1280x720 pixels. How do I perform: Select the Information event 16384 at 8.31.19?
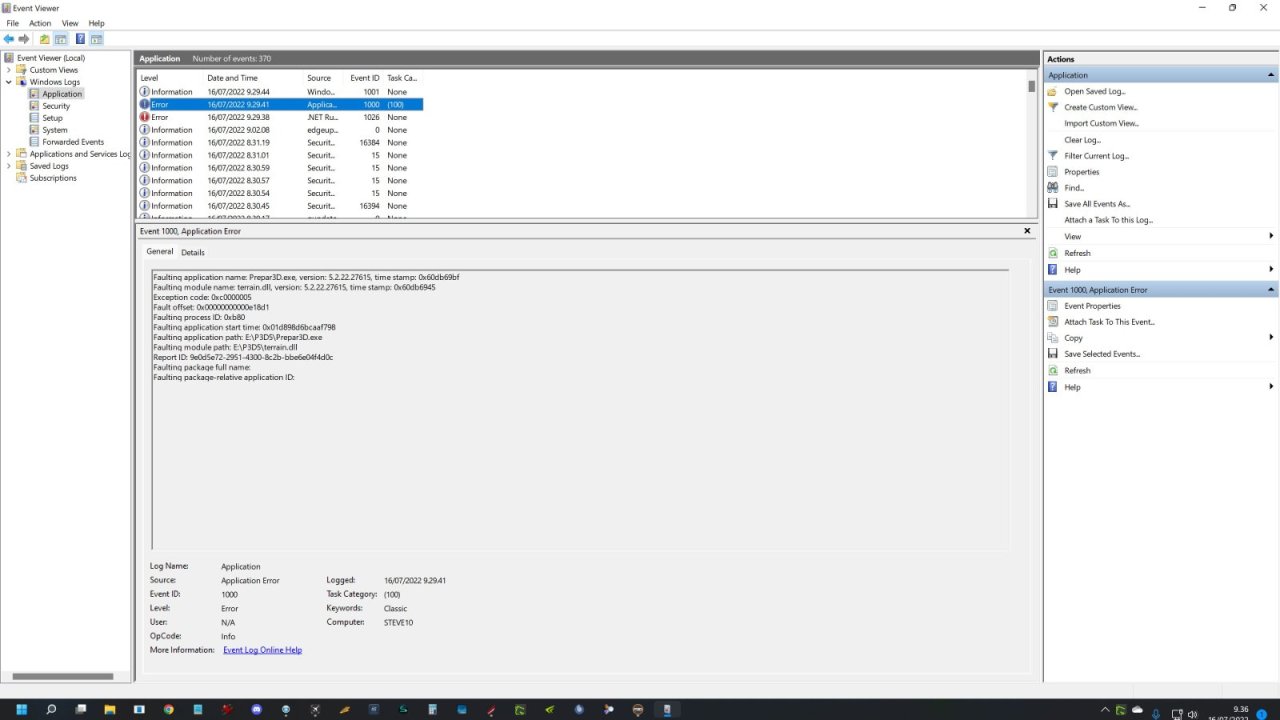click(x=280, y=142)
